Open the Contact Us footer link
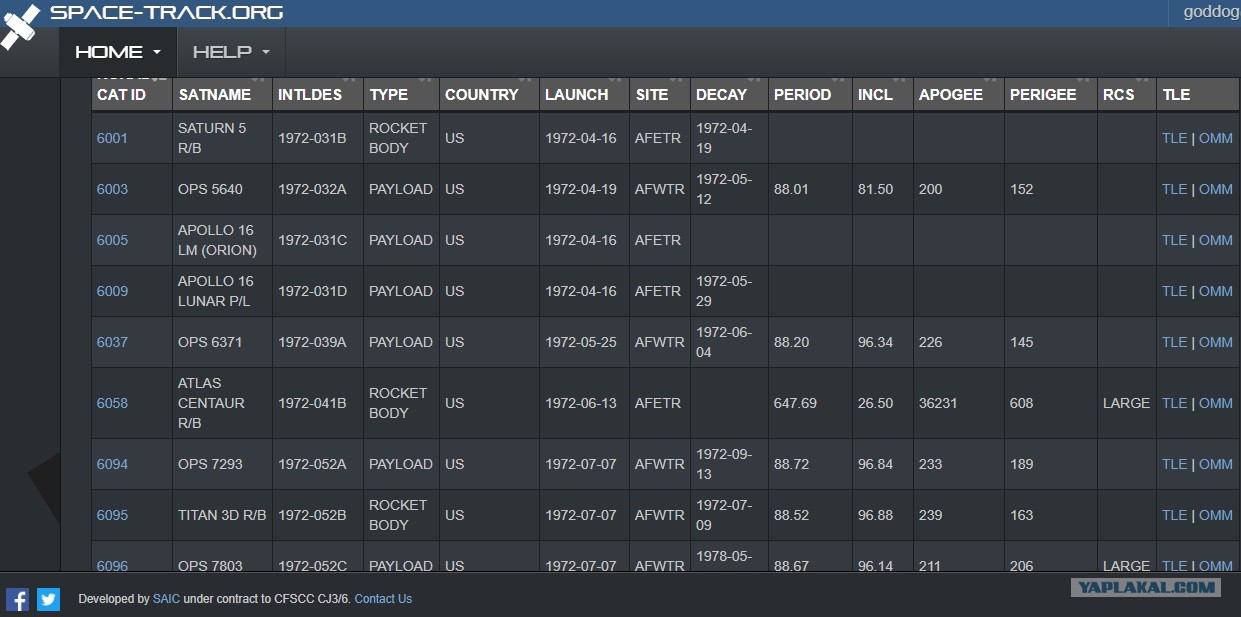The height and width of the screenshot is (617, 1241). tap(383, 599)
